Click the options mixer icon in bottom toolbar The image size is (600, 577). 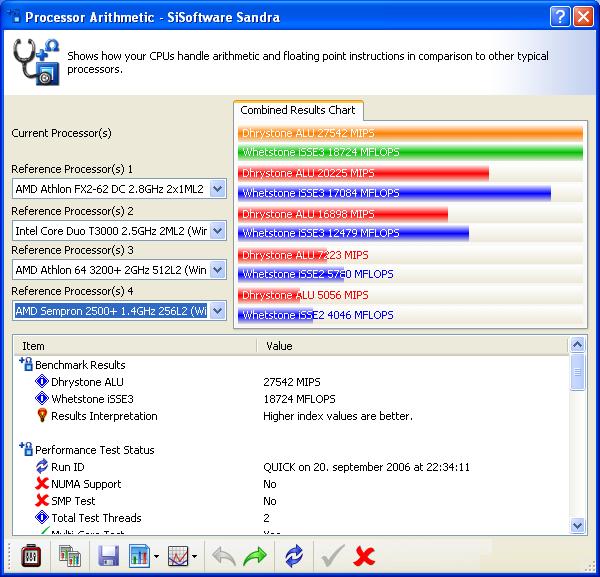pos(31,556)
